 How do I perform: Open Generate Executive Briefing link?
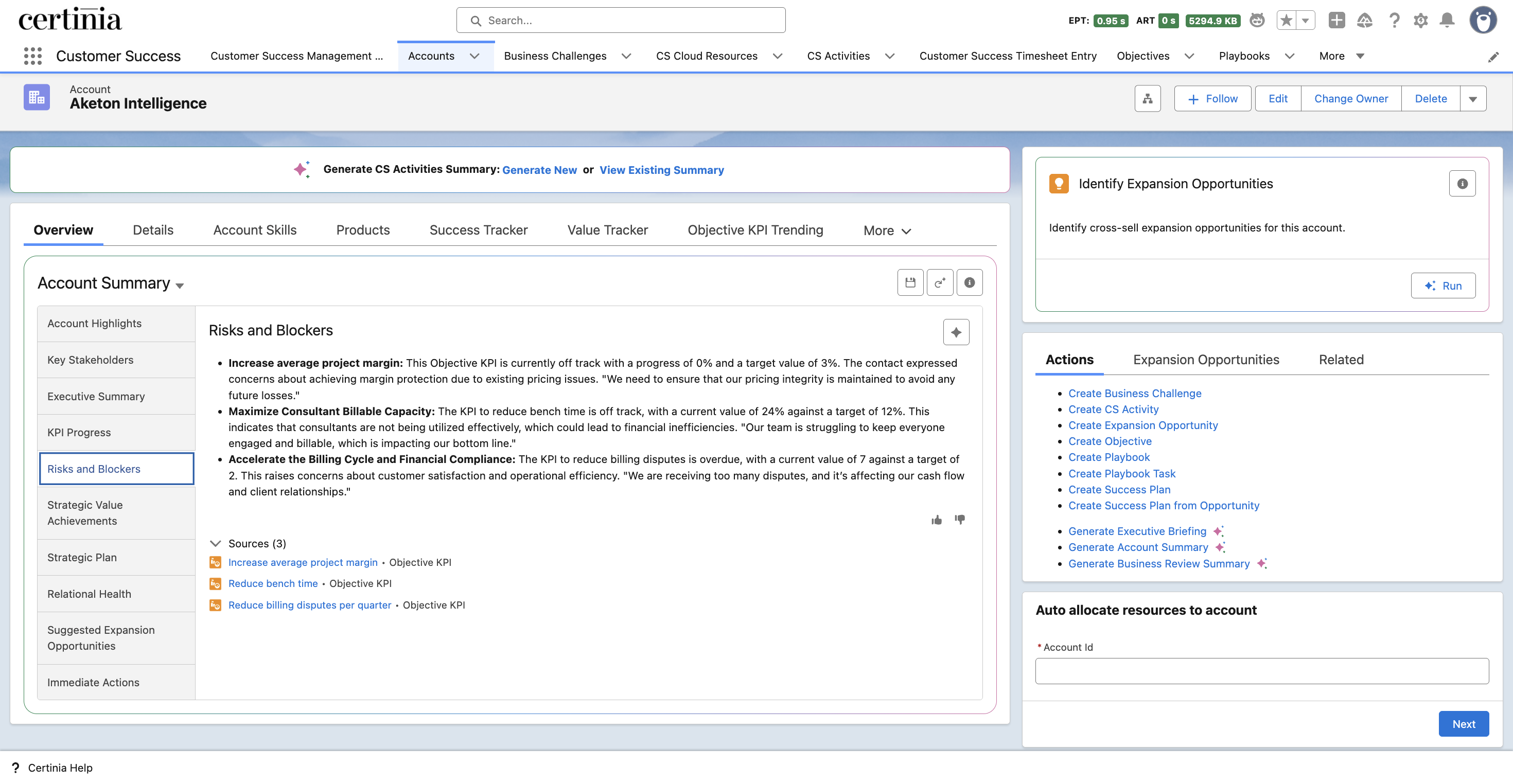(1137, 531)
